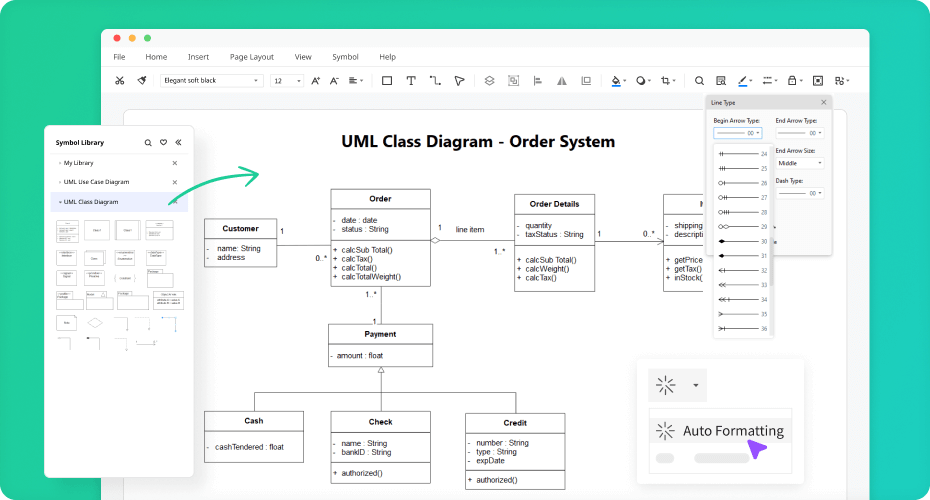Choose the text tool icon
930x500 pixels.
click(x=410, y=81)
